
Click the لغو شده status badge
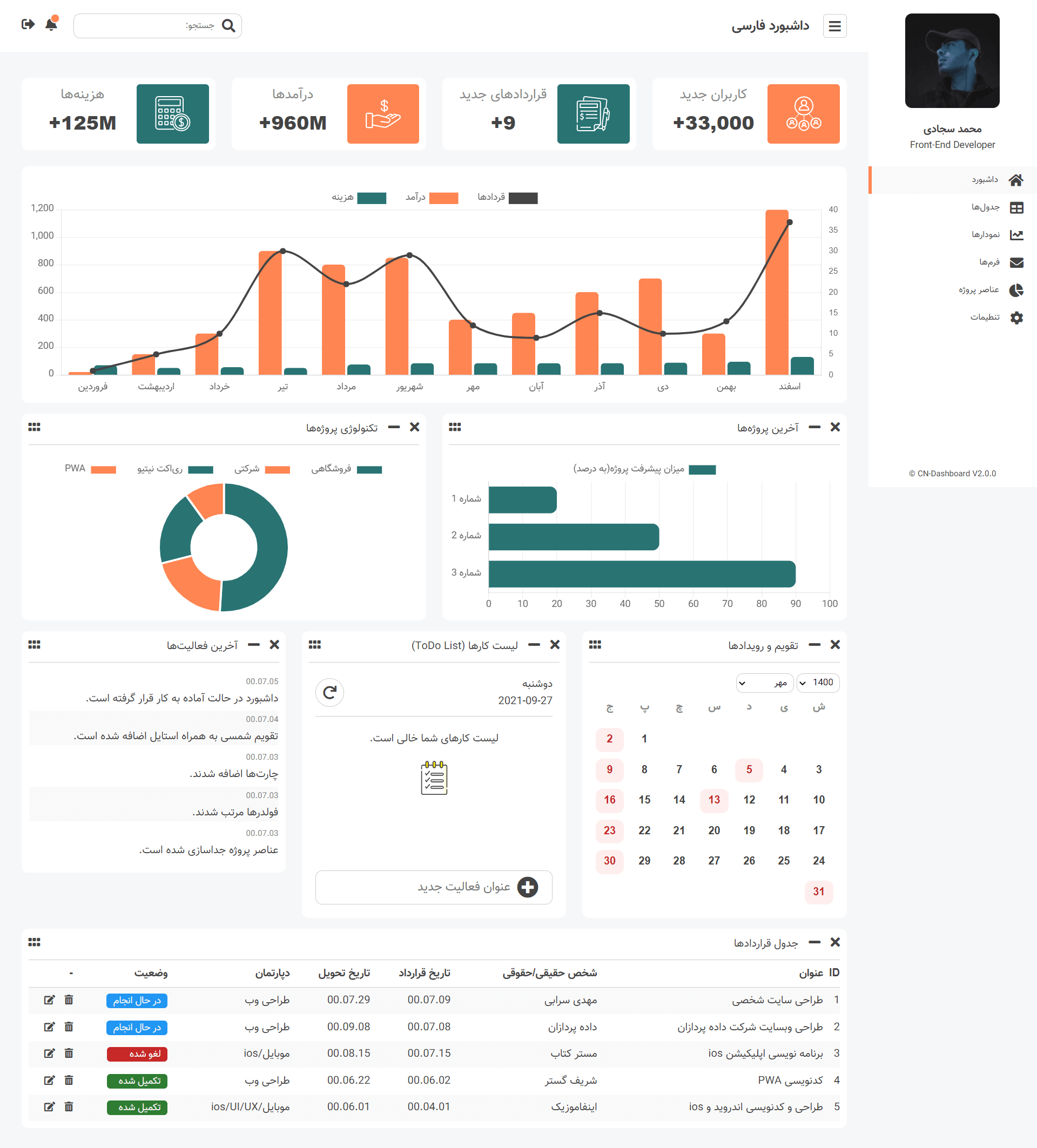click(x=137, y=1054)
